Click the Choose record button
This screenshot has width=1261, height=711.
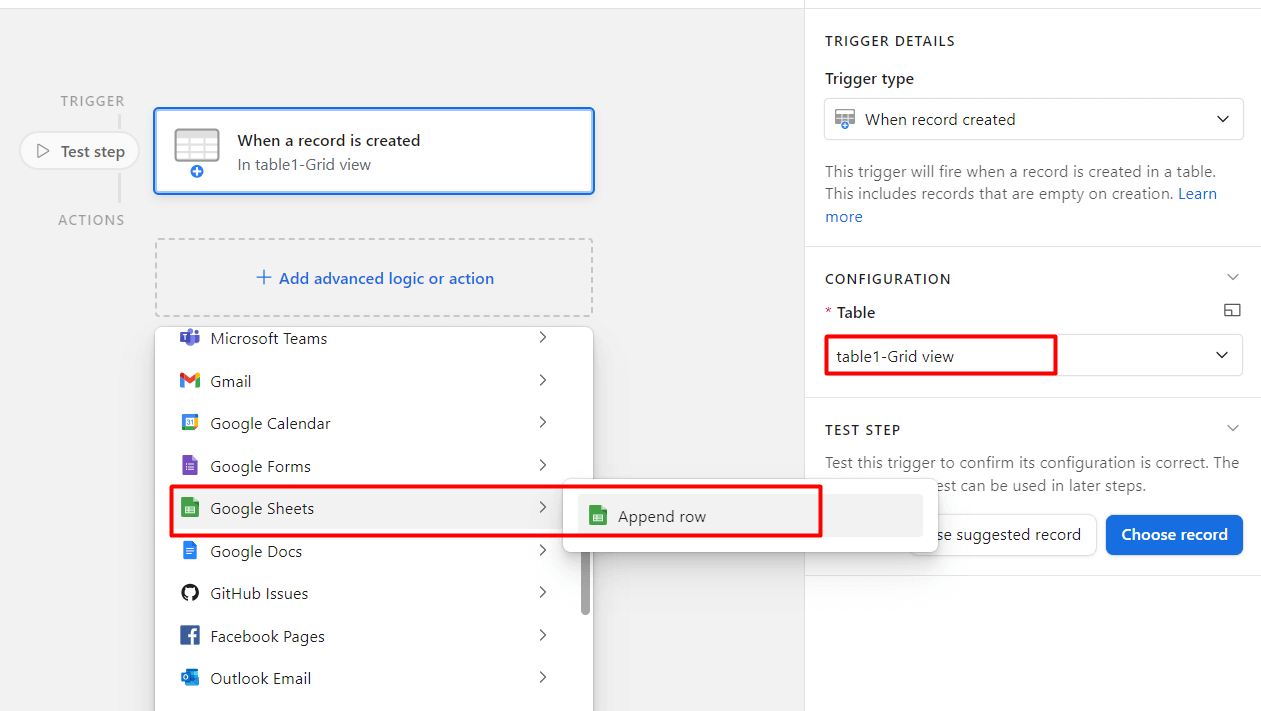tap(1174, 534)
